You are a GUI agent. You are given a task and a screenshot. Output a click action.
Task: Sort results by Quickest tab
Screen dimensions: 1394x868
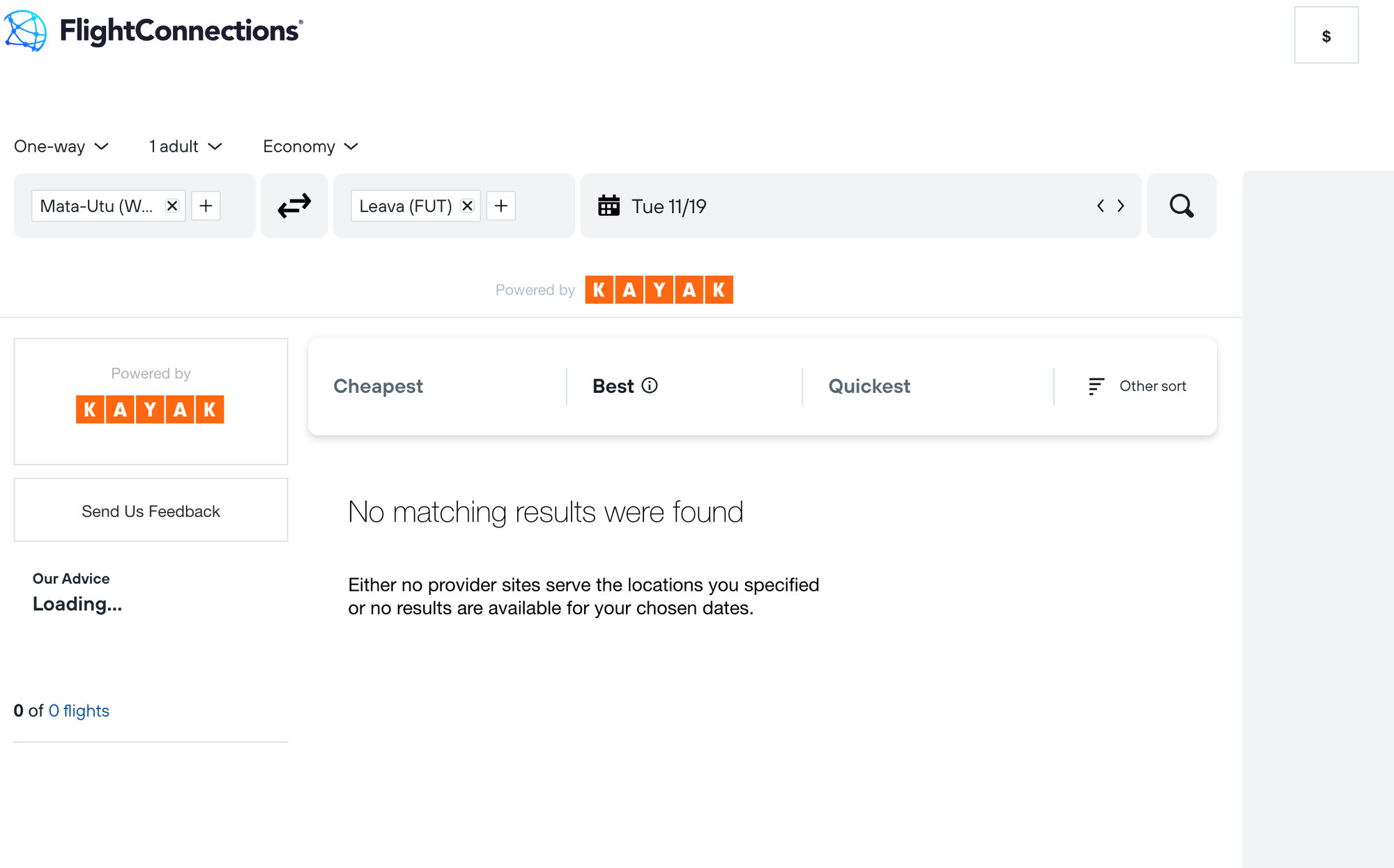tap(869, 386)
